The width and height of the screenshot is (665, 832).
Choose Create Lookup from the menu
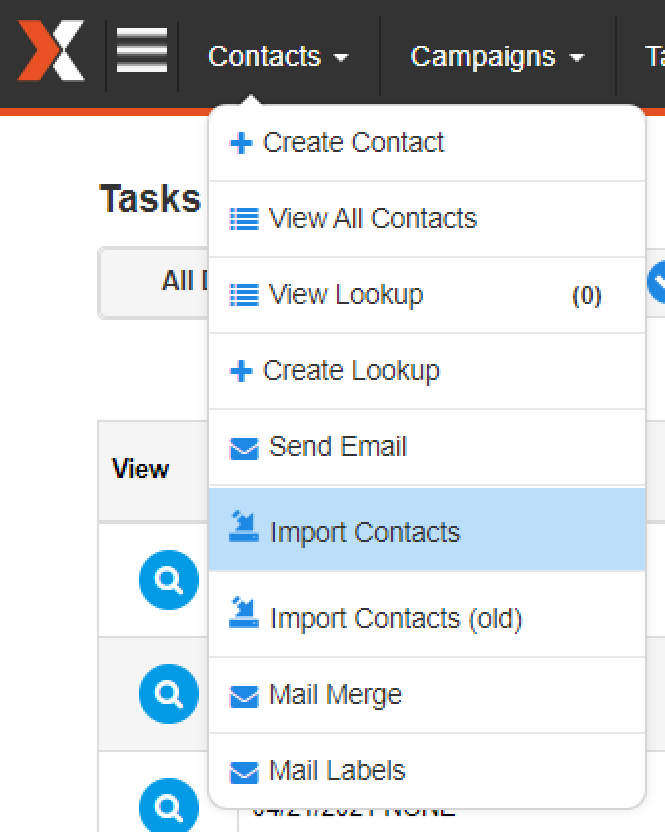pyautogui.click(x=427, y=371)
